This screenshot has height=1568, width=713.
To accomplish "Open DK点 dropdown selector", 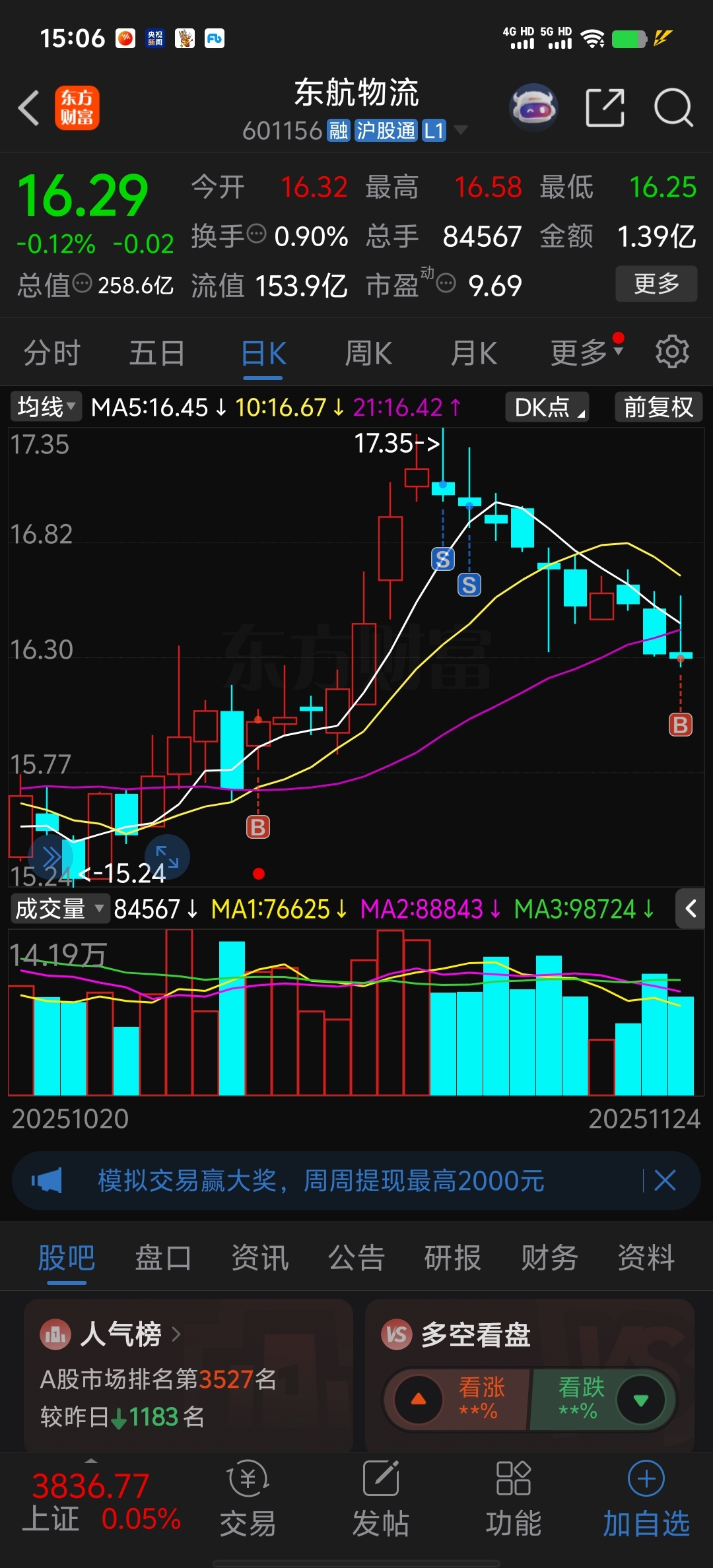I will (547, 407).
